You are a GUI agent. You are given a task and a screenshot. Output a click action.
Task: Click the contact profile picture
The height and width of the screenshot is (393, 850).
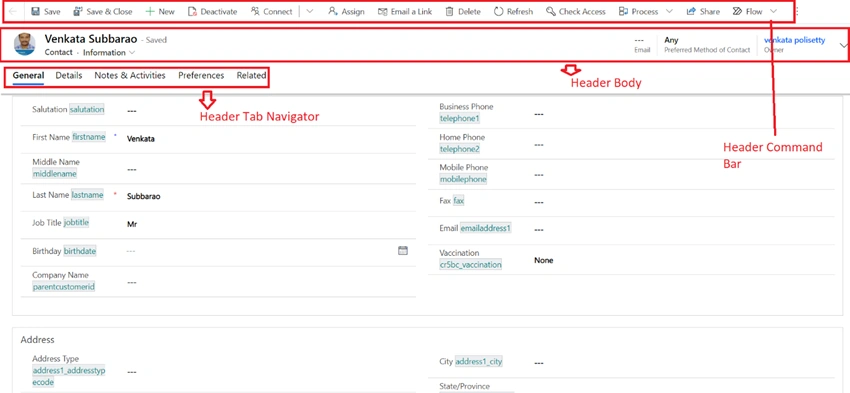click(24, 44)
